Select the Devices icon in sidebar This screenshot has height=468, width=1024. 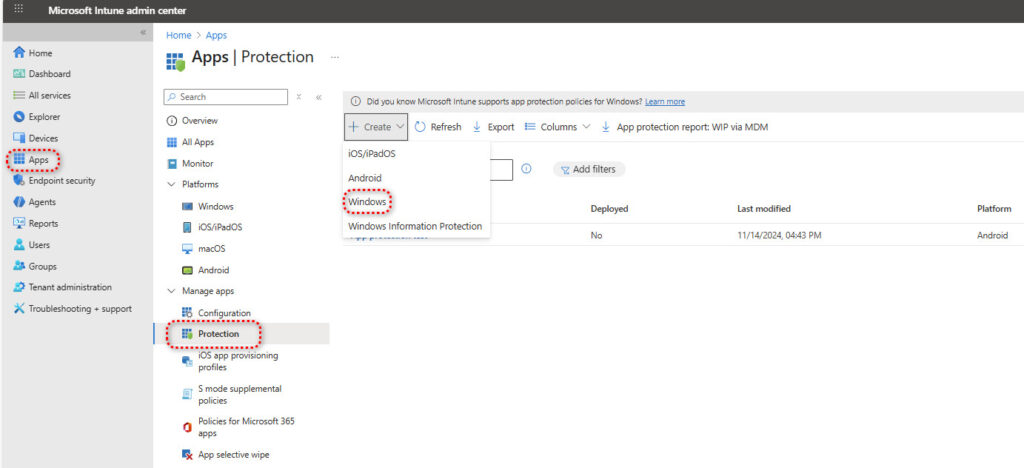pyautogui.click(x=19, y=138)
